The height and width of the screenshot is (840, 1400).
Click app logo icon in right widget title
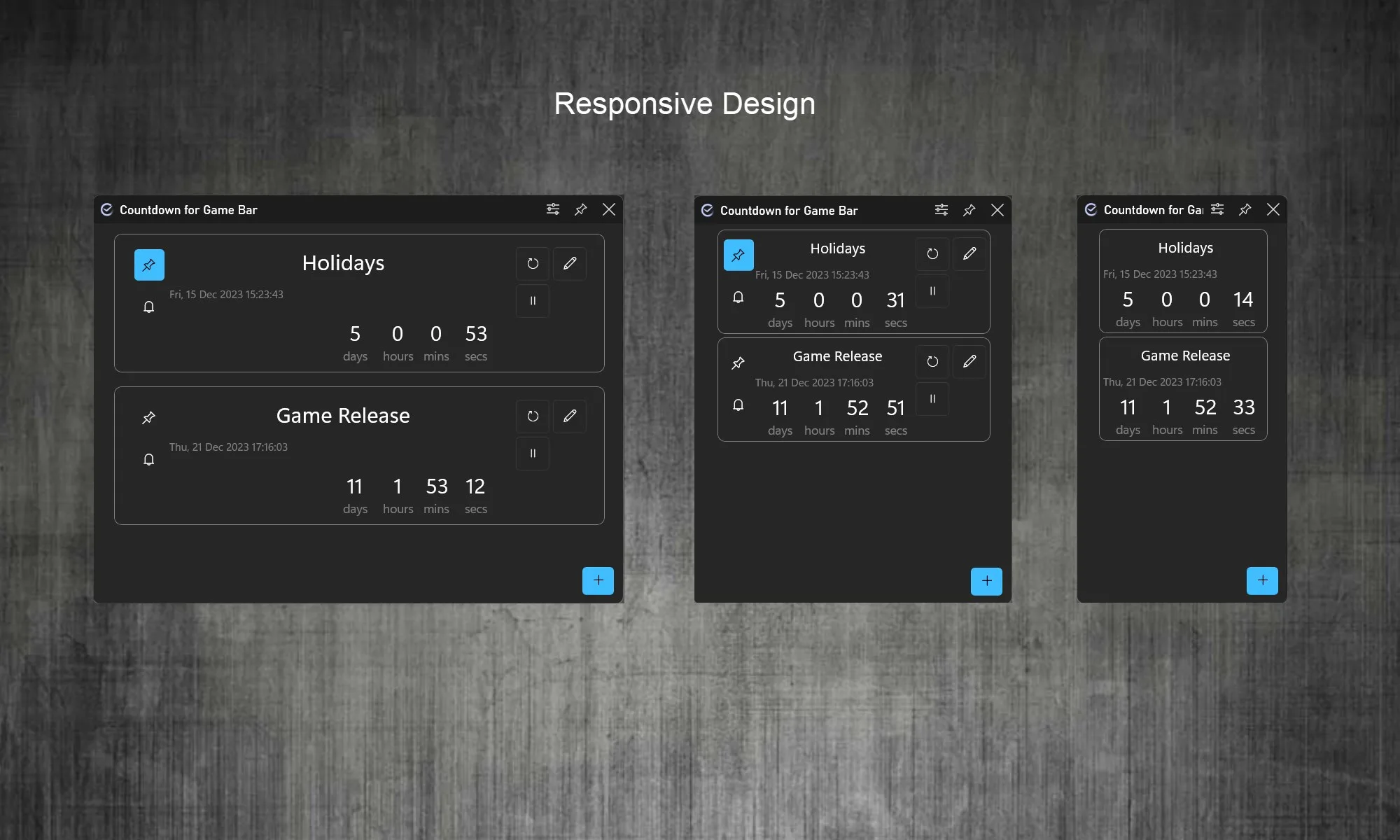[x=1091, y=209]
